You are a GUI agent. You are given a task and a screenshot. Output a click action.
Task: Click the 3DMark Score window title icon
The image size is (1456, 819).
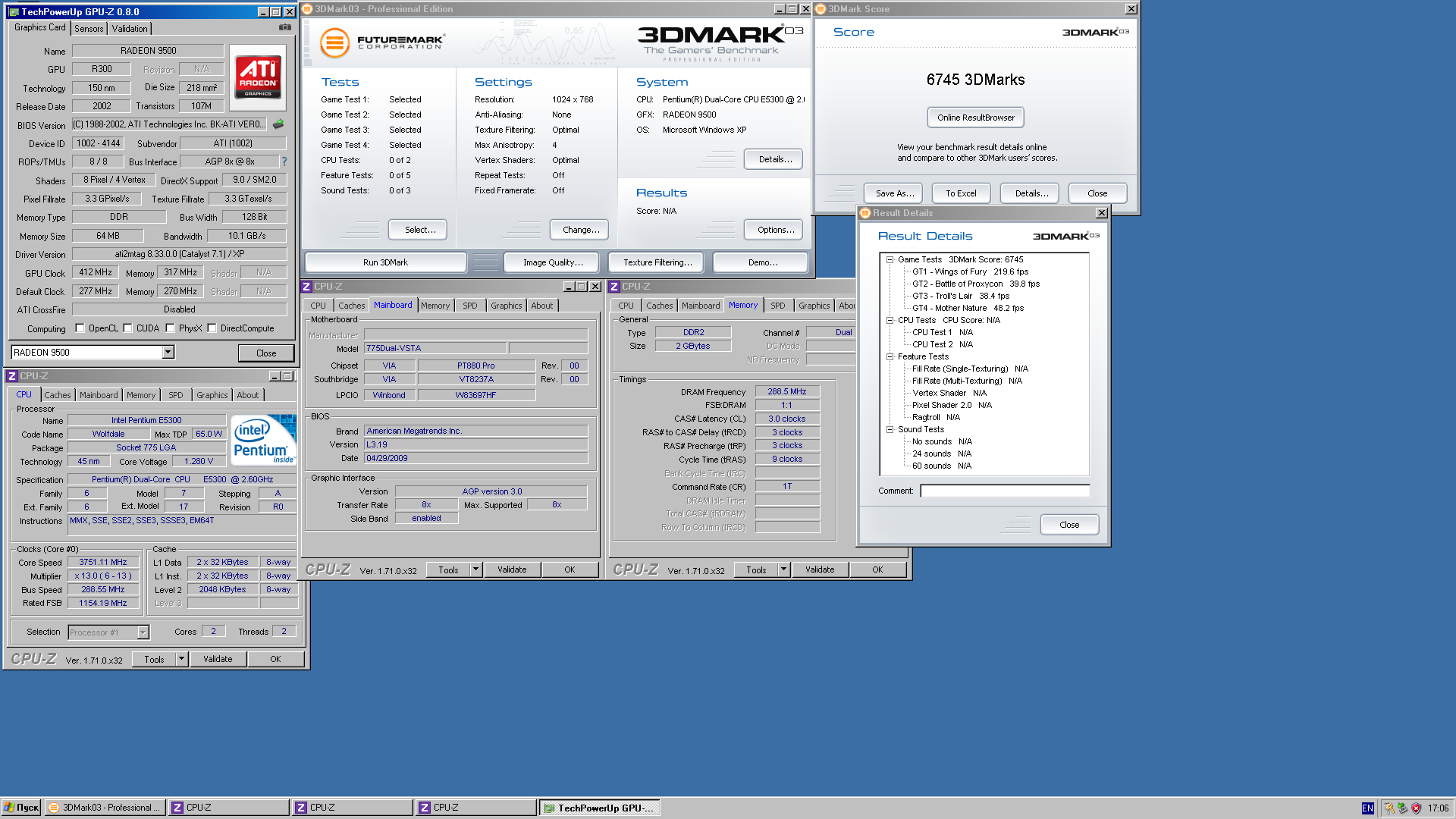pos(821,9)
